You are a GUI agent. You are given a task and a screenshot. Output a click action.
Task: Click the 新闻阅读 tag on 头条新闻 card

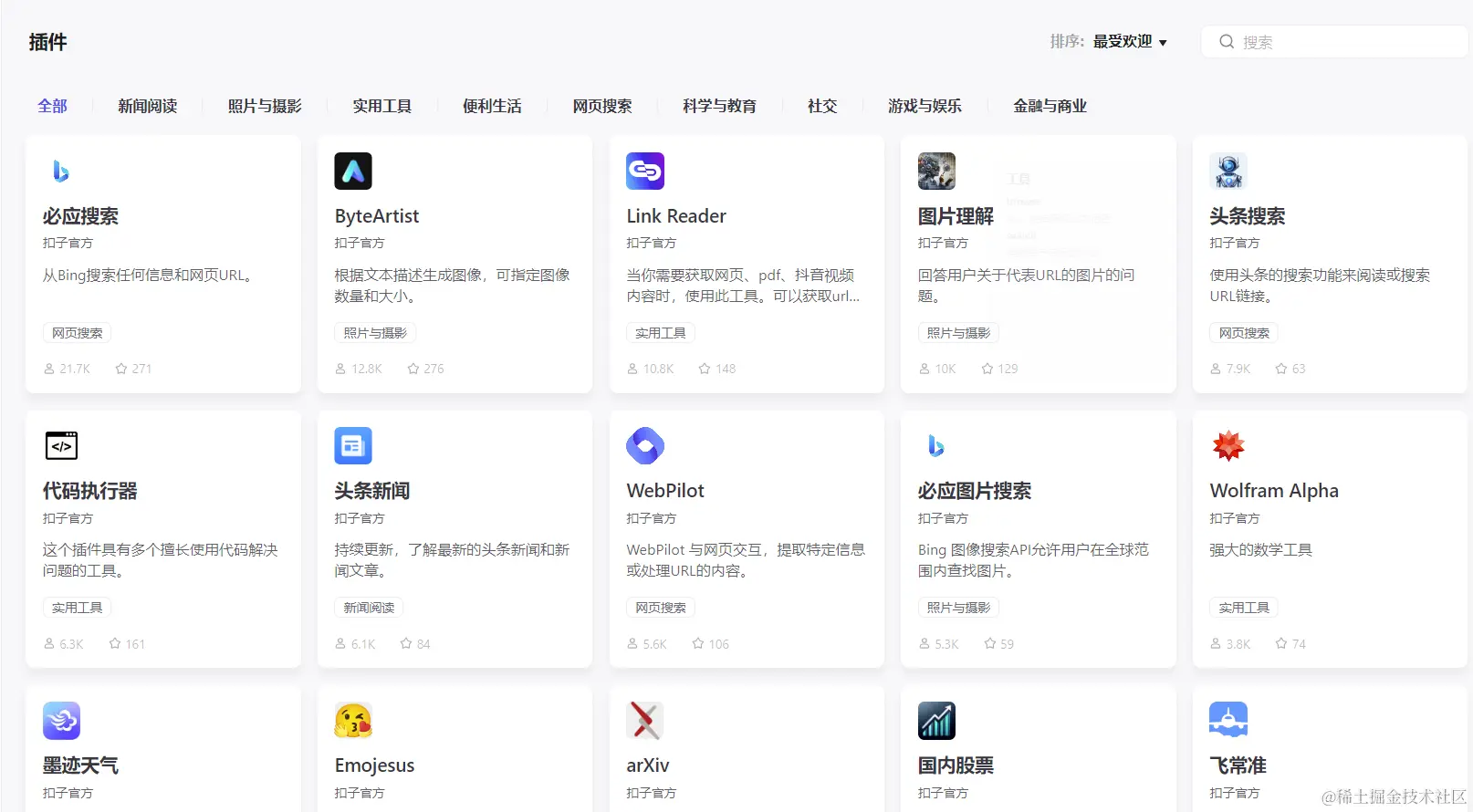point(369,608)
